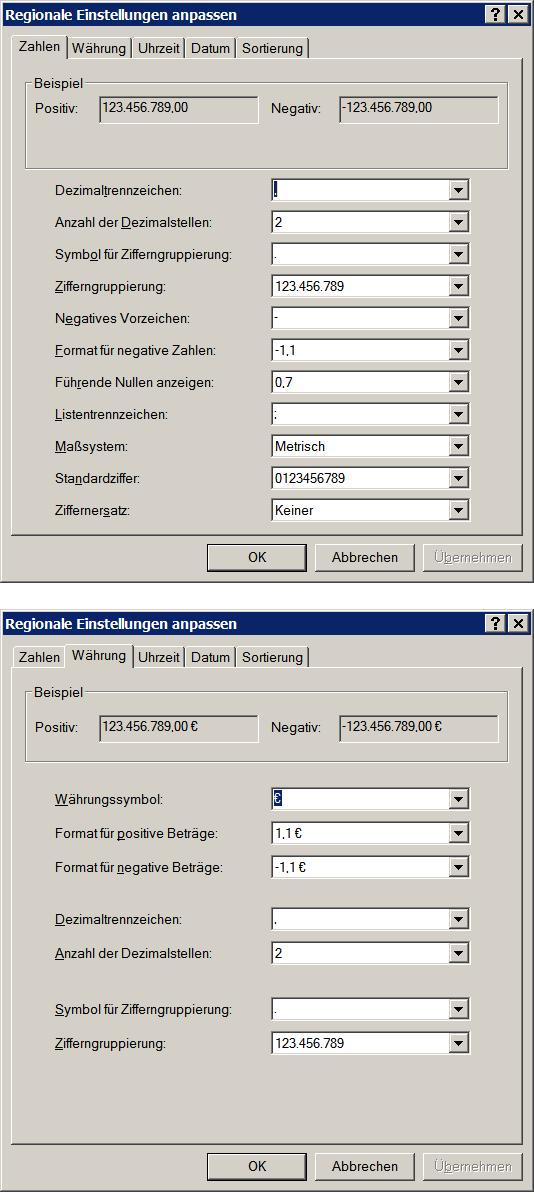Image resolution: width=534 pixels, height=1200 pixels.
Task: Select the Sortierung tab in the lower dialog
Action: tap(272, 657)
